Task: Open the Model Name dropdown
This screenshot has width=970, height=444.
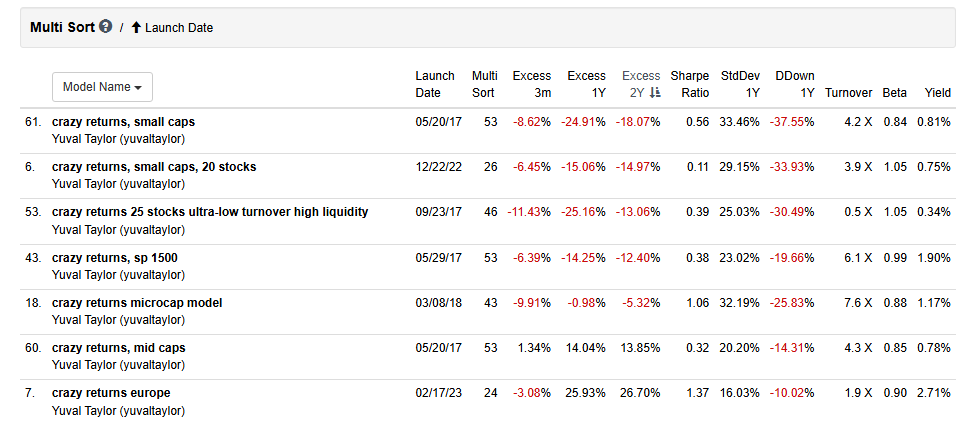Action: tap(102, 87)
